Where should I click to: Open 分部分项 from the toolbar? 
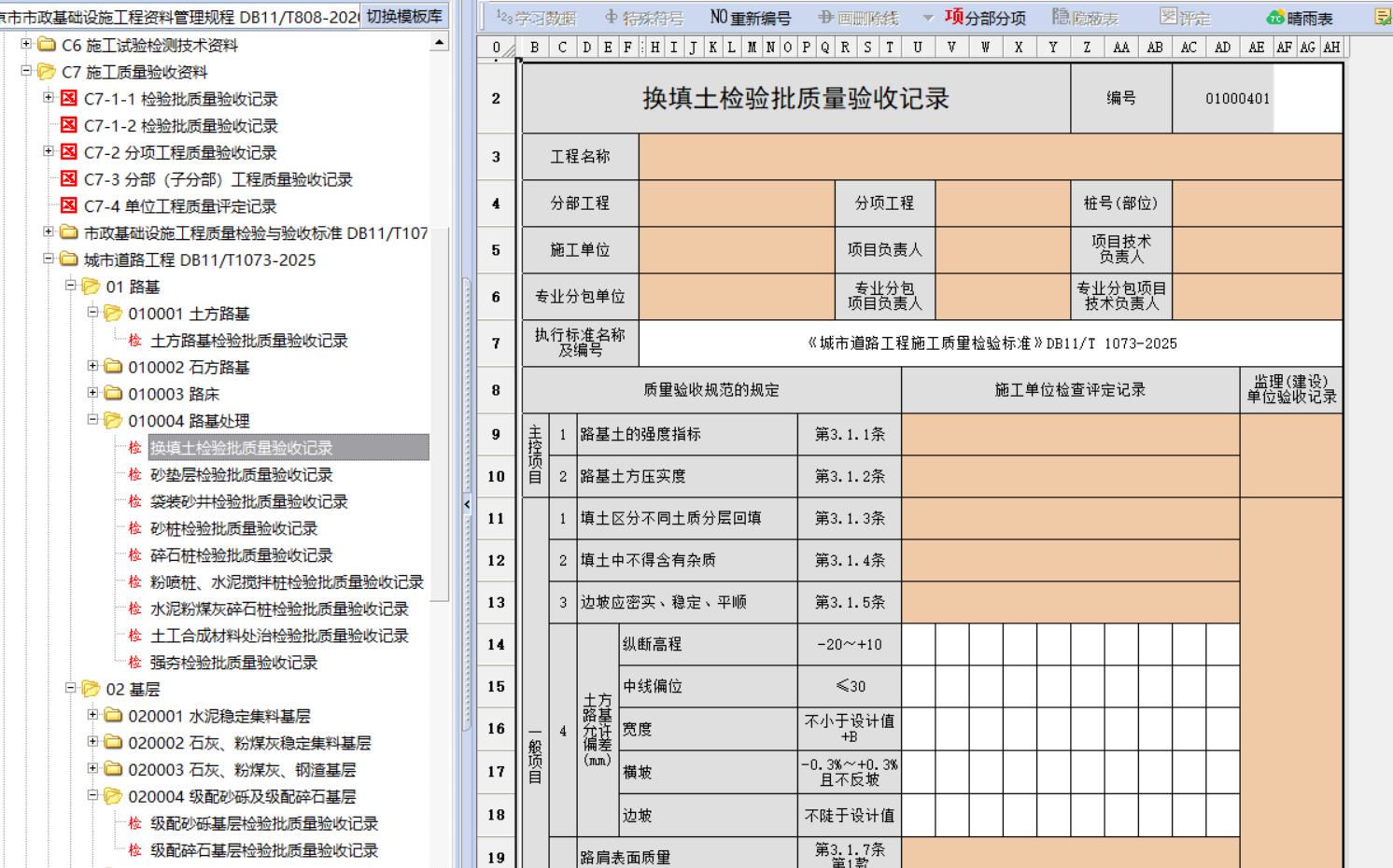pyautogui.click(x=984, y=18)
